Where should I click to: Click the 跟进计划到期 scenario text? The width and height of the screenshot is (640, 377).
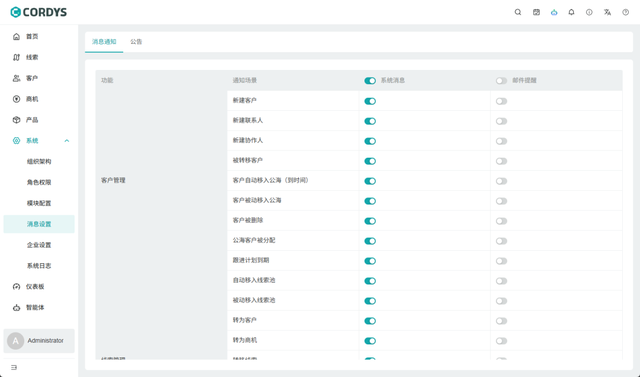[251, 260]
